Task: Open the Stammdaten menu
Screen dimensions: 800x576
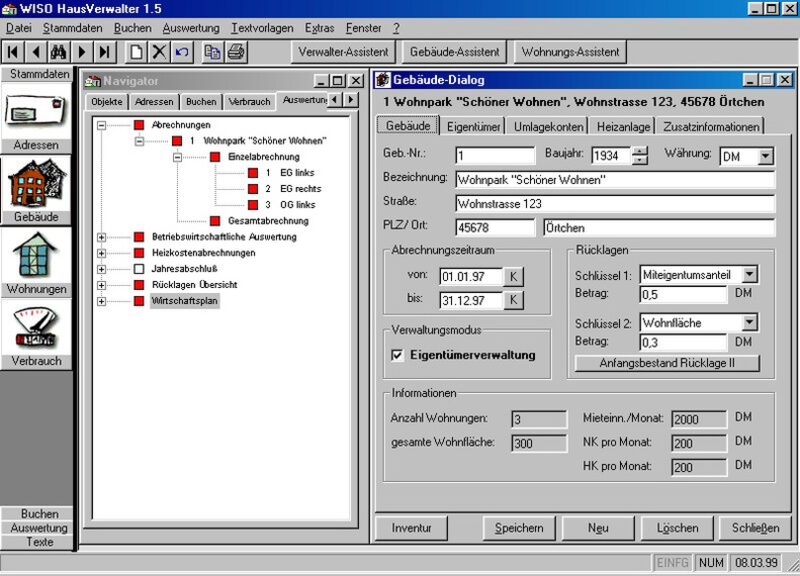Action: click(x=72, y=28)
